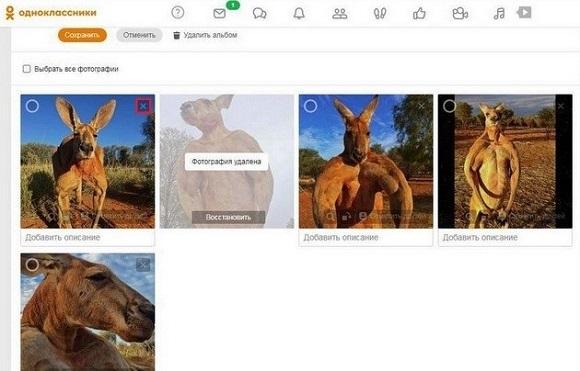Add description under the third photo
The height and width of the screenshot is (371, 580).
[x=366, y=237]
